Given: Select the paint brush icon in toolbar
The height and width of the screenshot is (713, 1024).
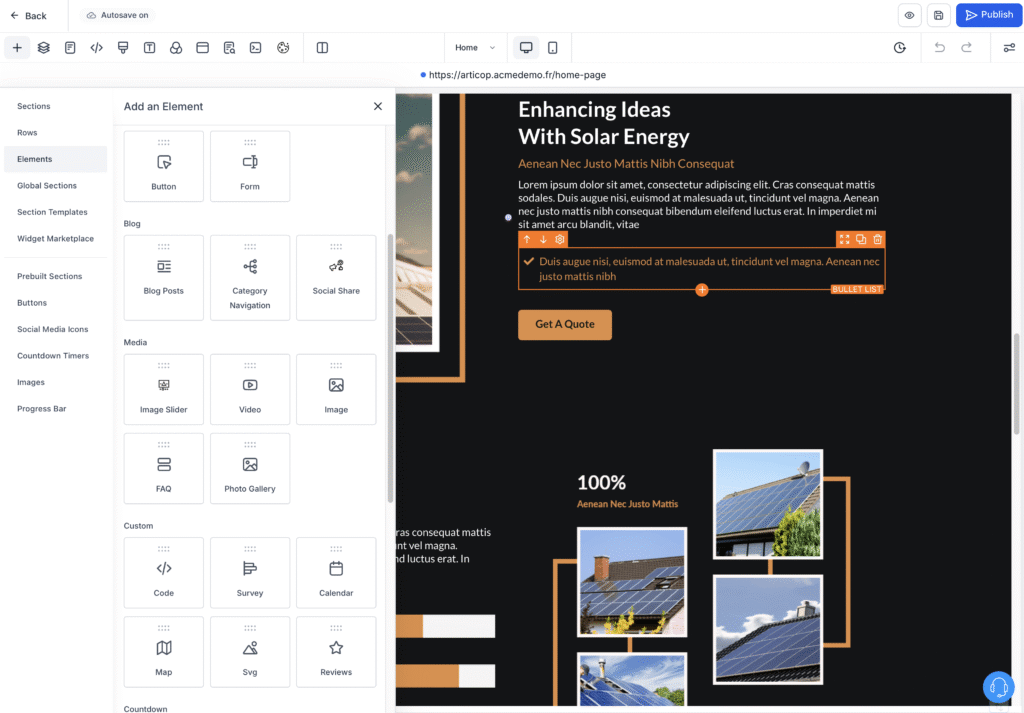Looking at the screenshot, I should [x=123, y=48].
